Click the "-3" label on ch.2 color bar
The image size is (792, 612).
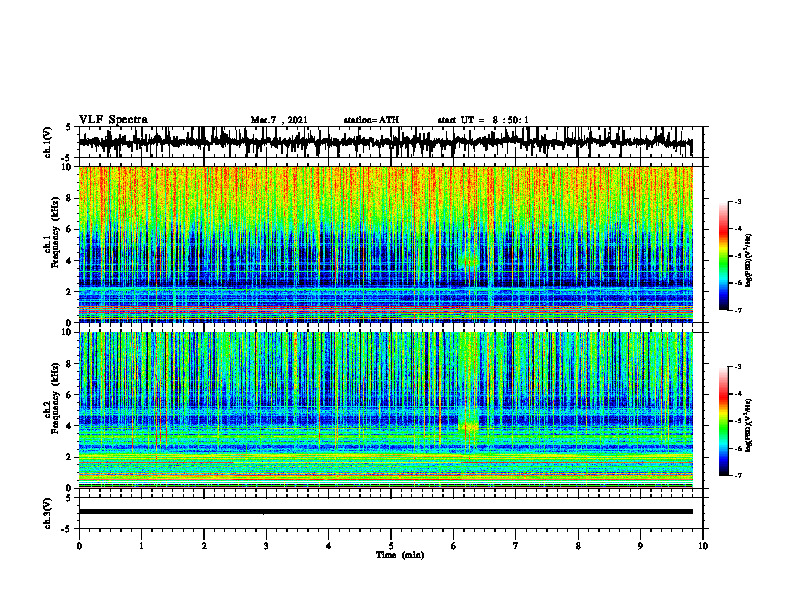(737, 367)
